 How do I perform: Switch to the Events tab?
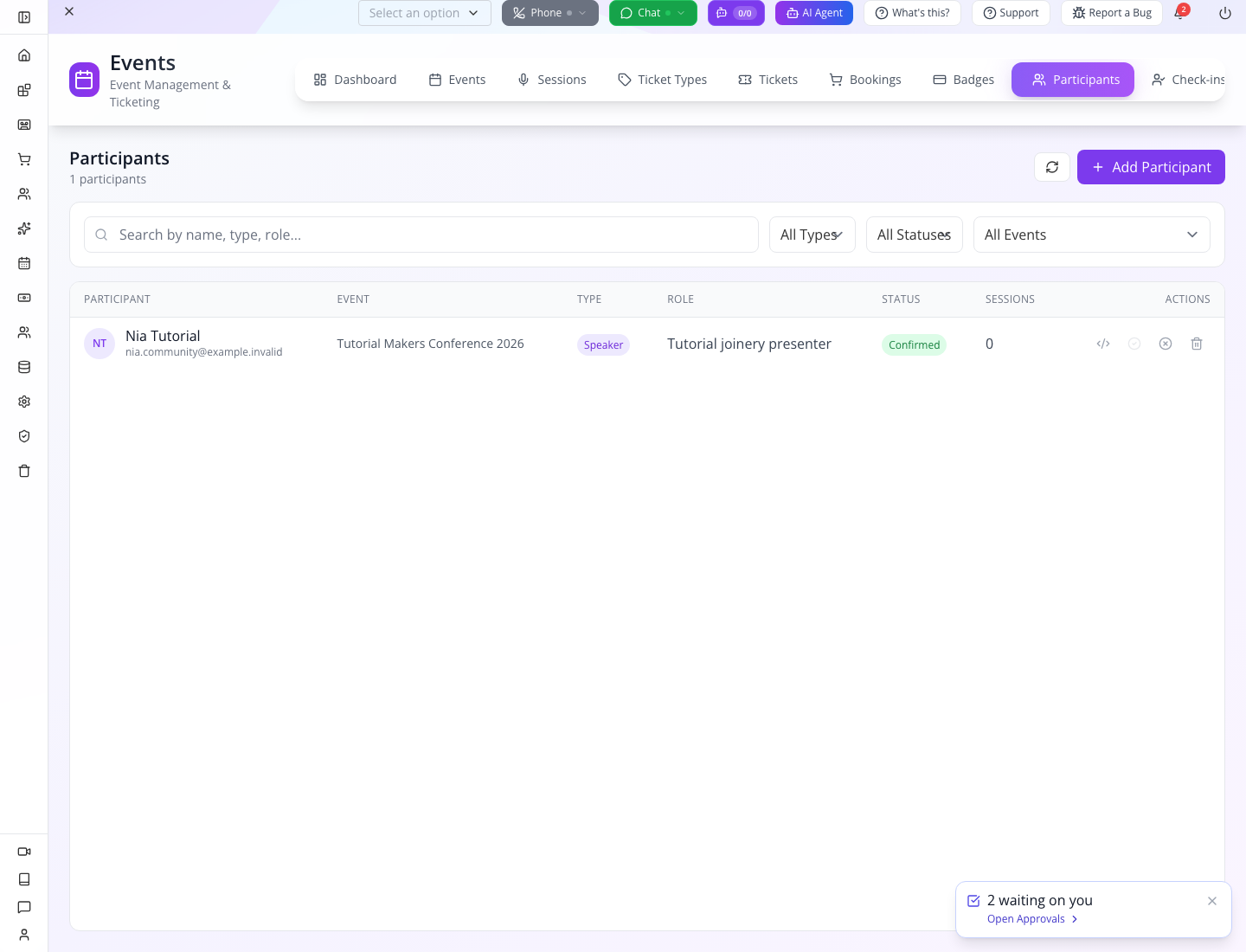(457, 80)
